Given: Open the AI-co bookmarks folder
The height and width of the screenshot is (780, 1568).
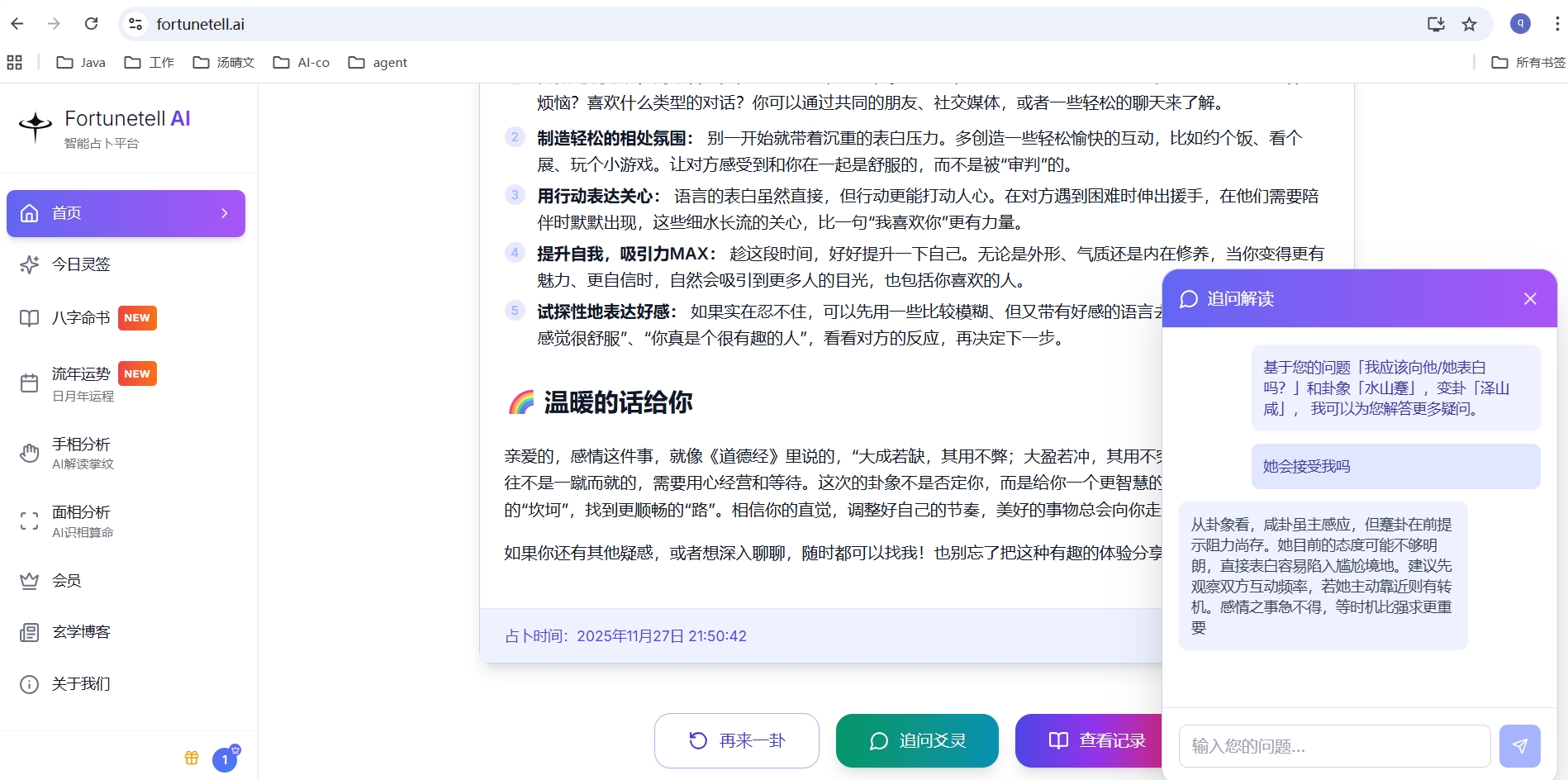Looking at the screenshot, I should 302,62.
